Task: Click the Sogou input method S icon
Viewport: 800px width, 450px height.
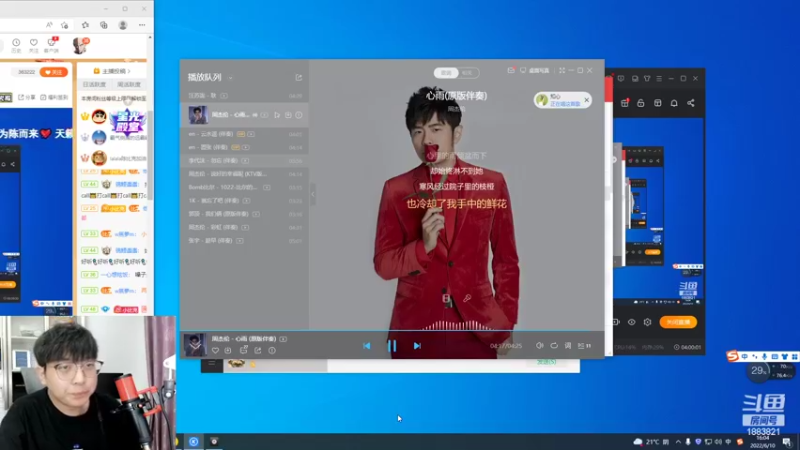Action: (733, 356)
